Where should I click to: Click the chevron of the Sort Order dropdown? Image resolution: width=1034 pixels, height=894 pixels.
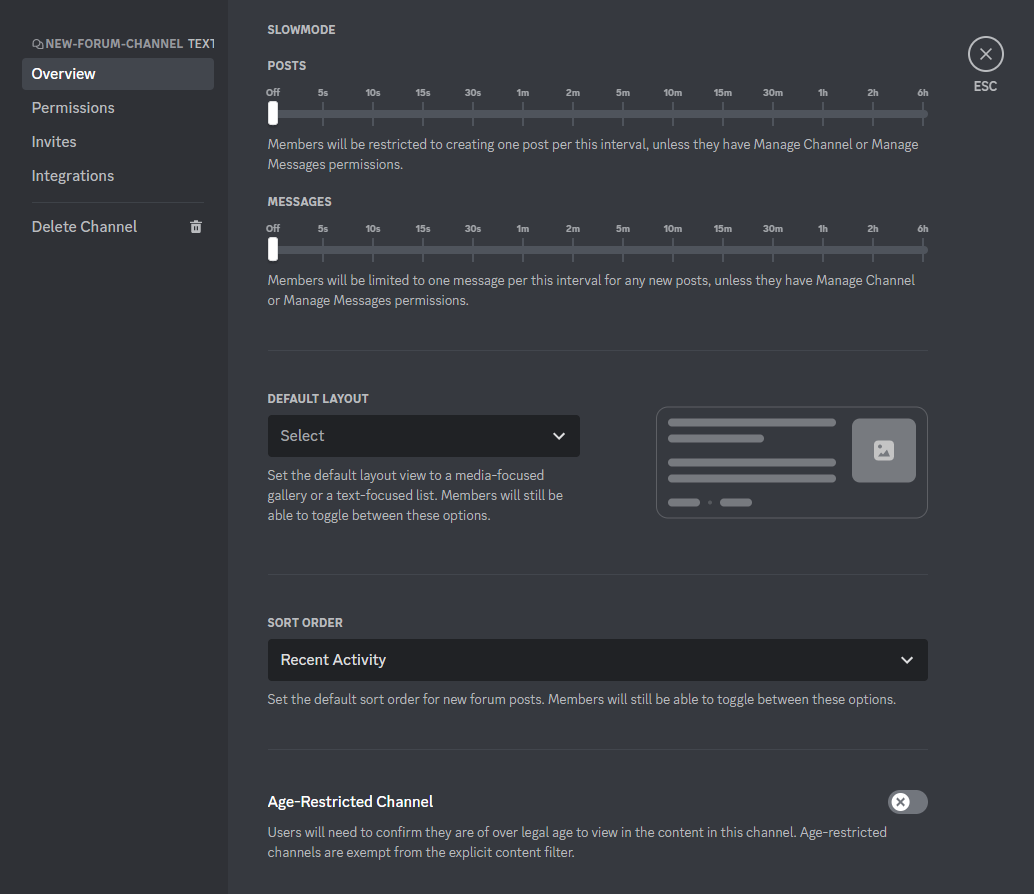[907, 660]
